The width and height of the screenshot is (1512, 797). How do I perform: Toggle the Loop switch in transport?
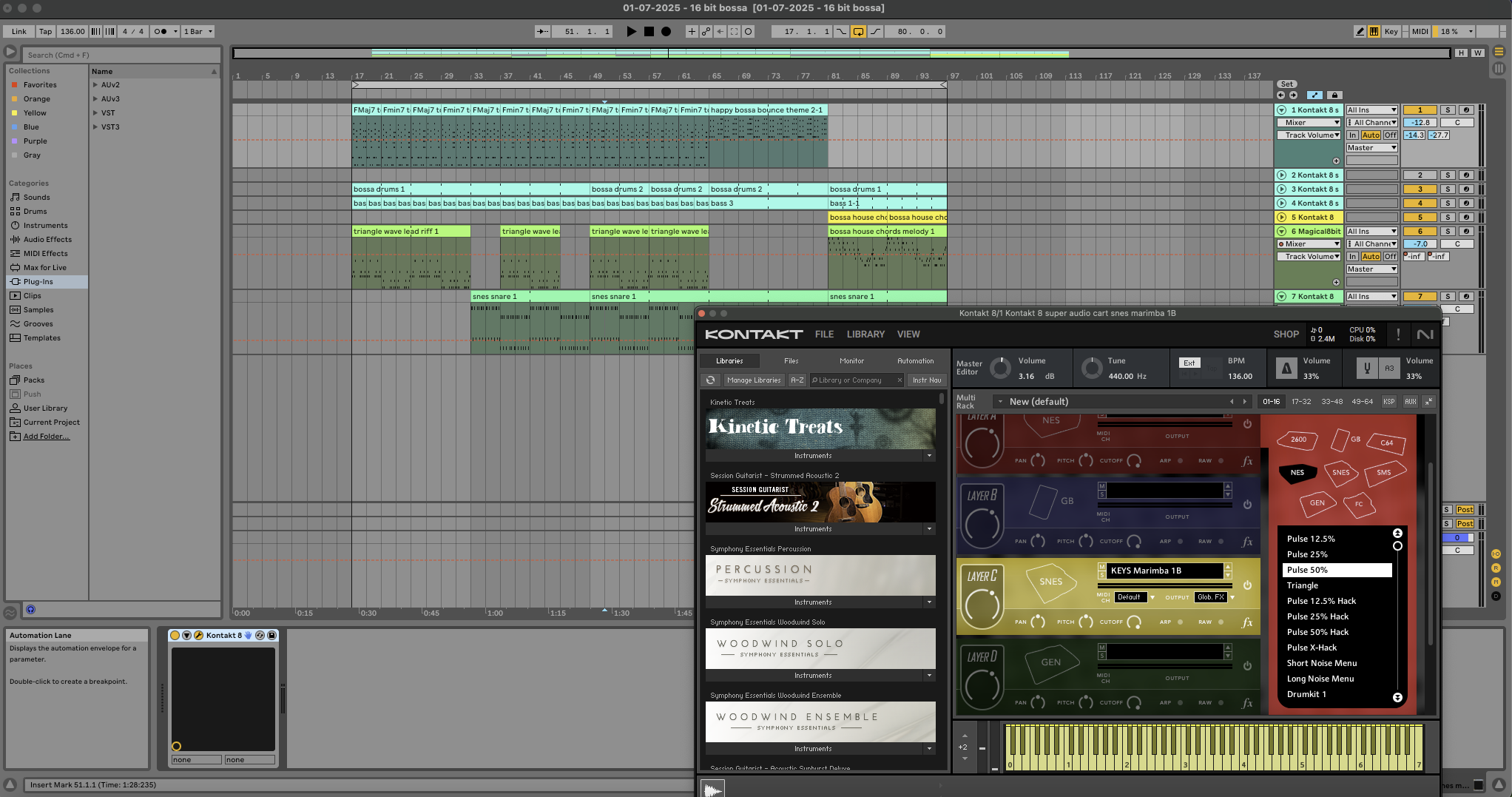(x=858, y=32)
